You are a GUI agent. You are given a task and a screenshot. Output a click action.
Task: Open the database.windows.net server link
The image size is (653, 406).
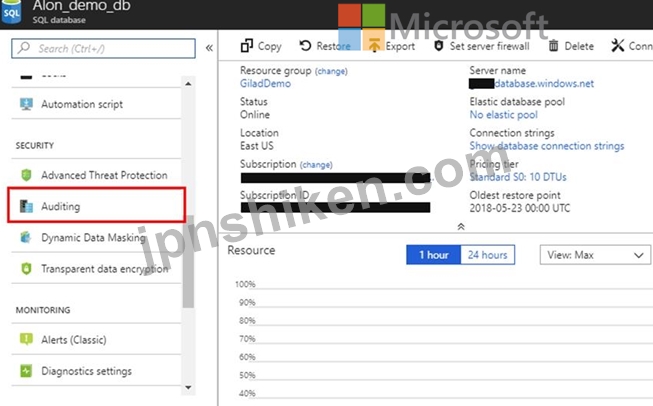[544, 83]
